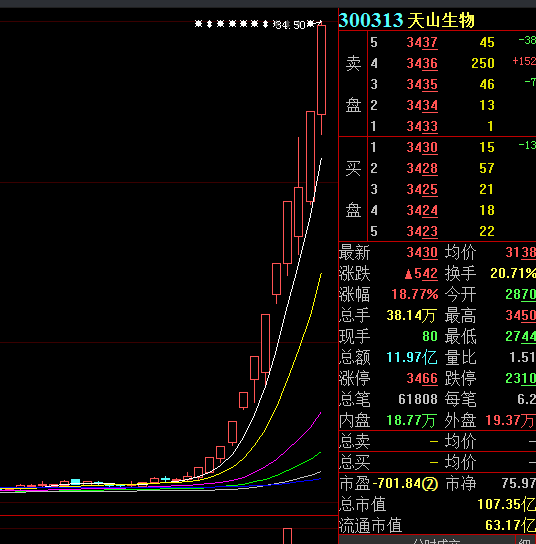Click the 外盘 value 19.37万

click(510, 420)
